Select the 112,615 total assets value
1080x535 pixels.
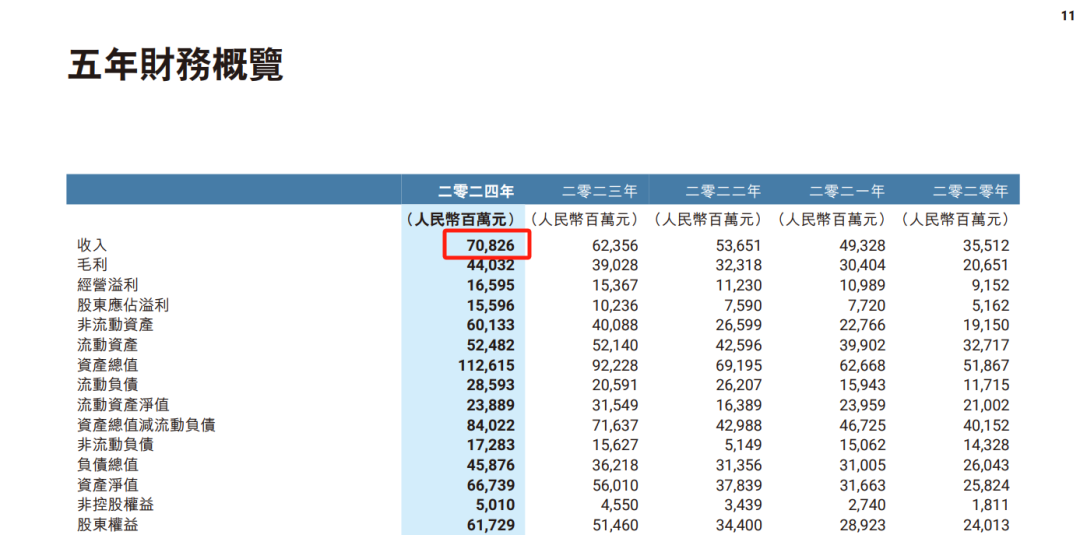click(x=485, y=365)
